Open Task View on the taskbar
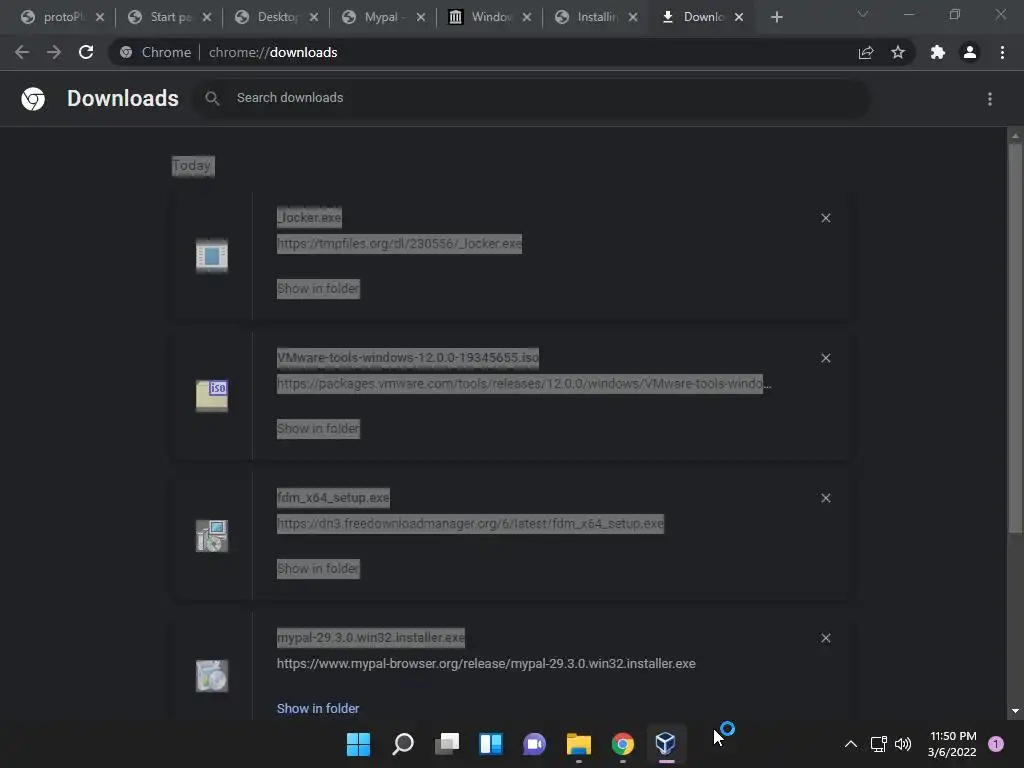 click(x=447, y=744)
